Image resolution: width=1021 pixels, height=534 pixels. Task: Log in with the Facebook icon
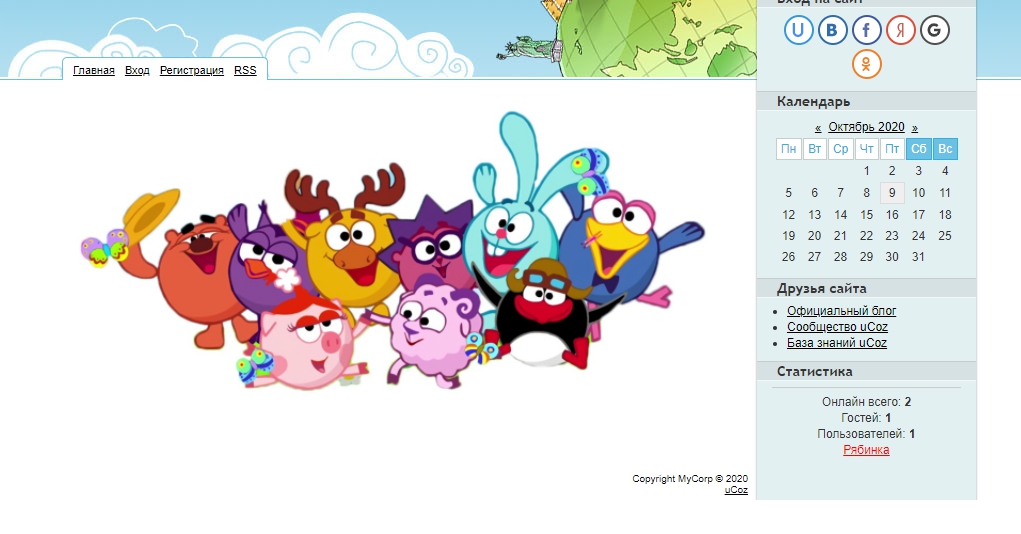(x=866, y=30)
